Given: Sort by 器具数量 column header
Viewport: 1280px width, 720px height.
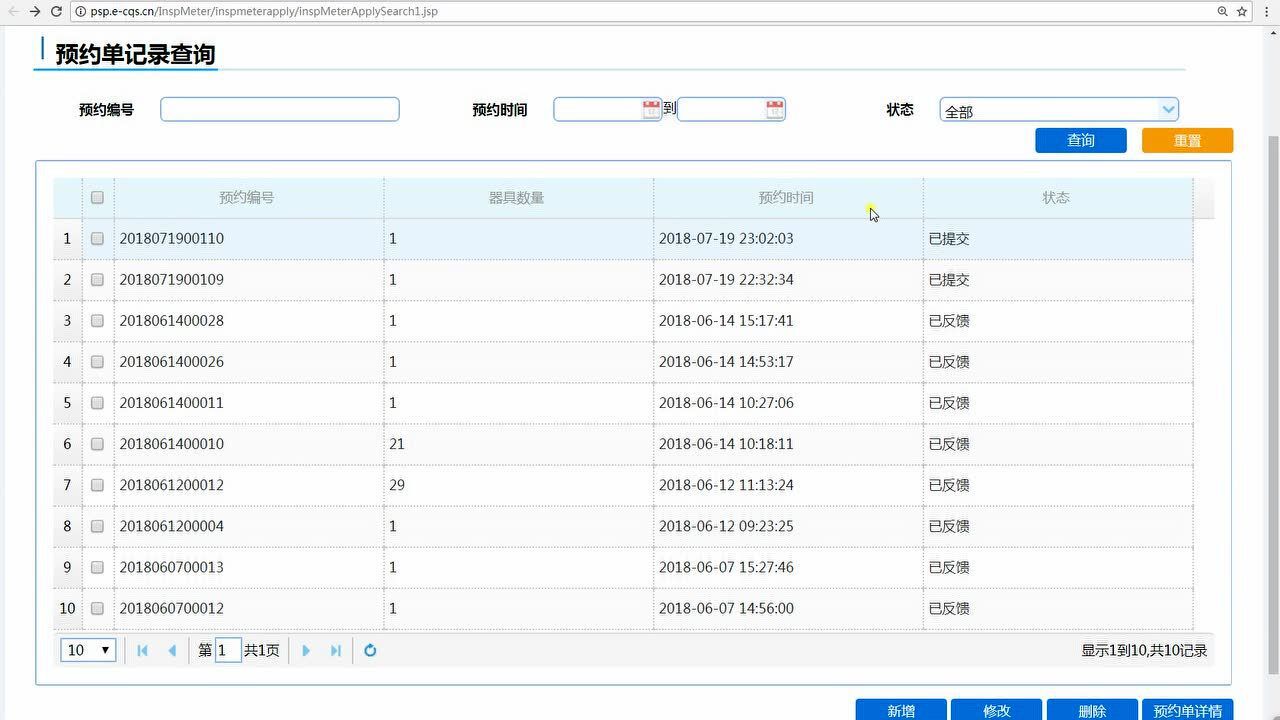Looking at the screenshot, I should click(x=517, y=197).
